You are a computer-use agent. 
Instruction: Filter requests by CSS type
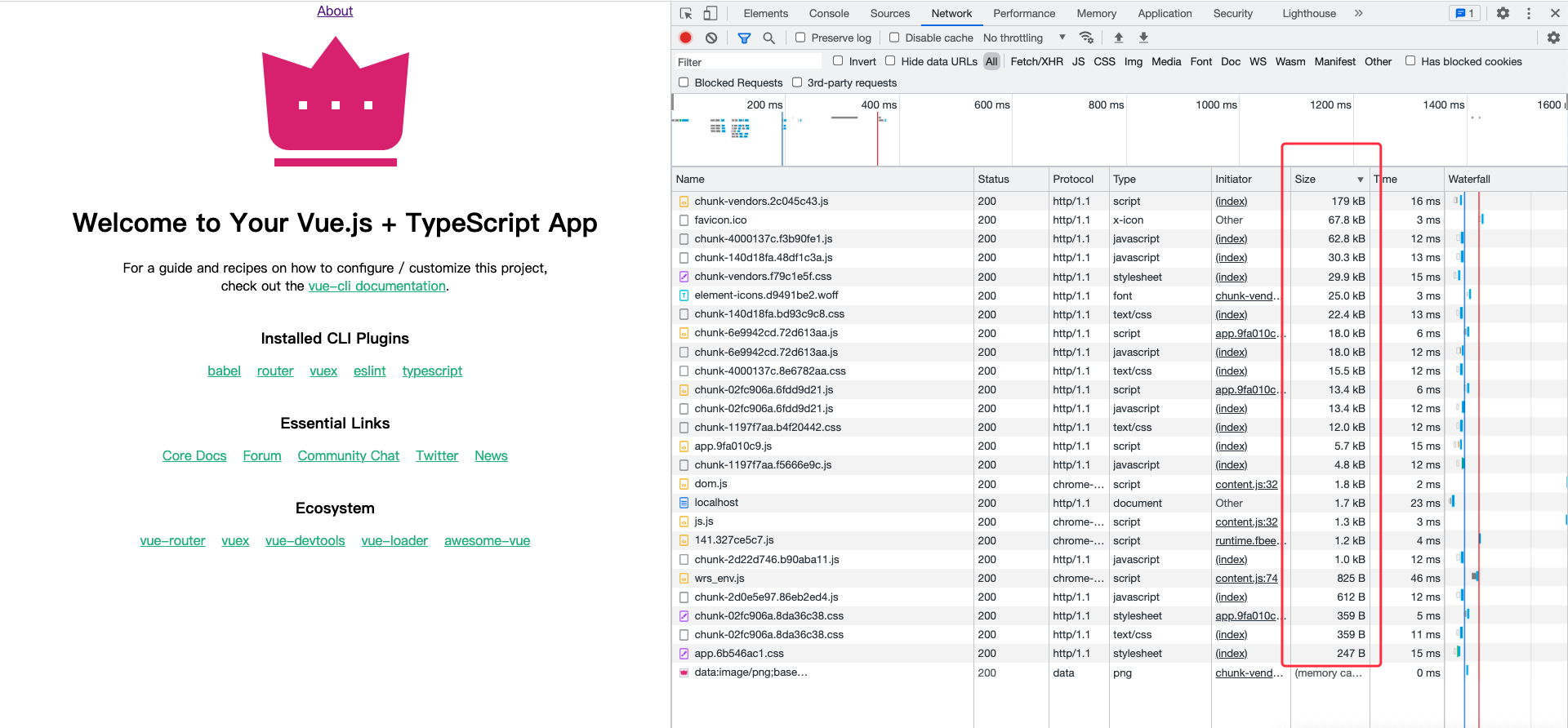pos(1104,61)
